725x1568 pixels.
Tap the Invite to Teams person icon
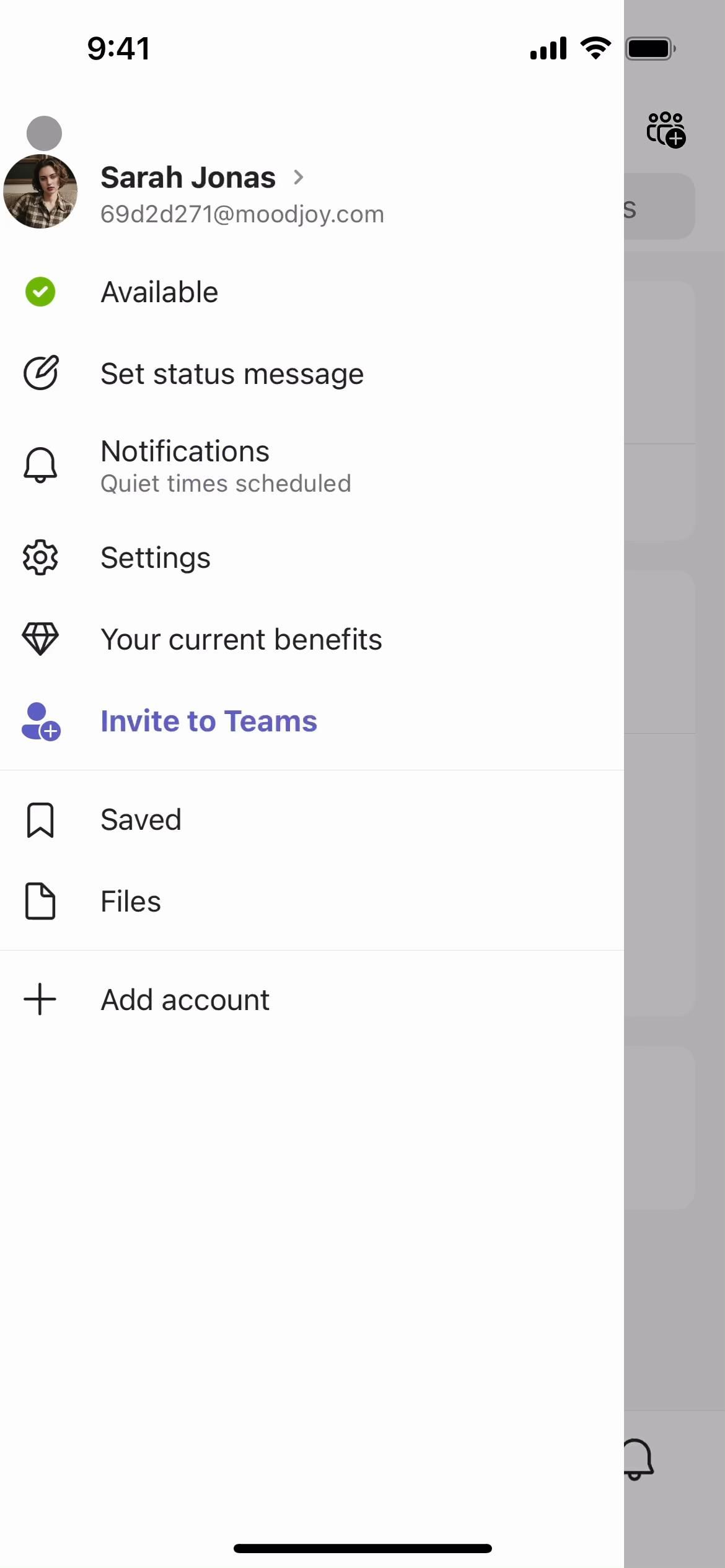(41, 721)
